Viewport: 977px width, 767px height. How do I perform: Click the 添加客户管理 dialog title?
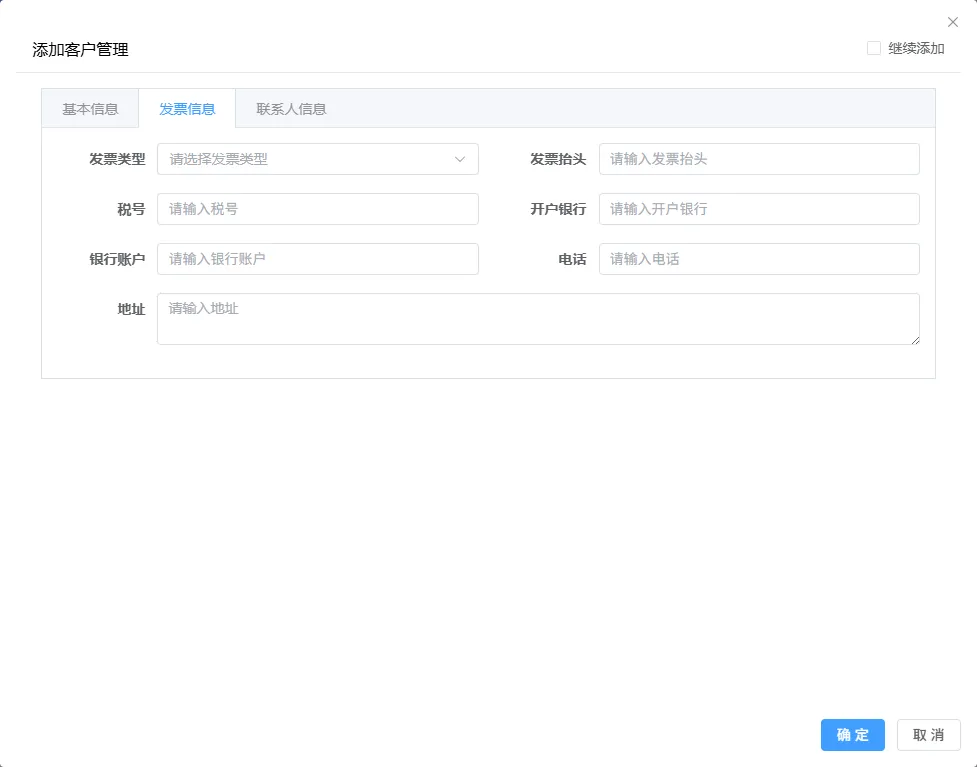pos(80,50)
